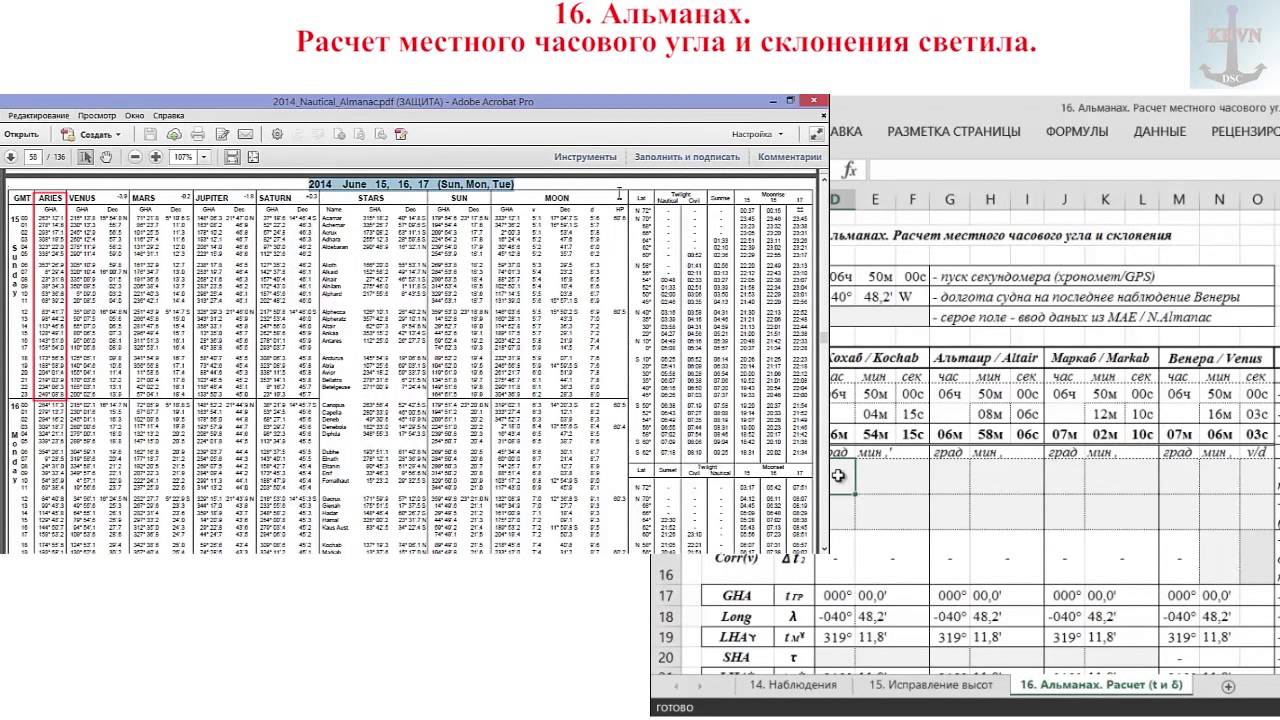Open the Инструменты pane
1280x720 pixels.
coord(585,157)
